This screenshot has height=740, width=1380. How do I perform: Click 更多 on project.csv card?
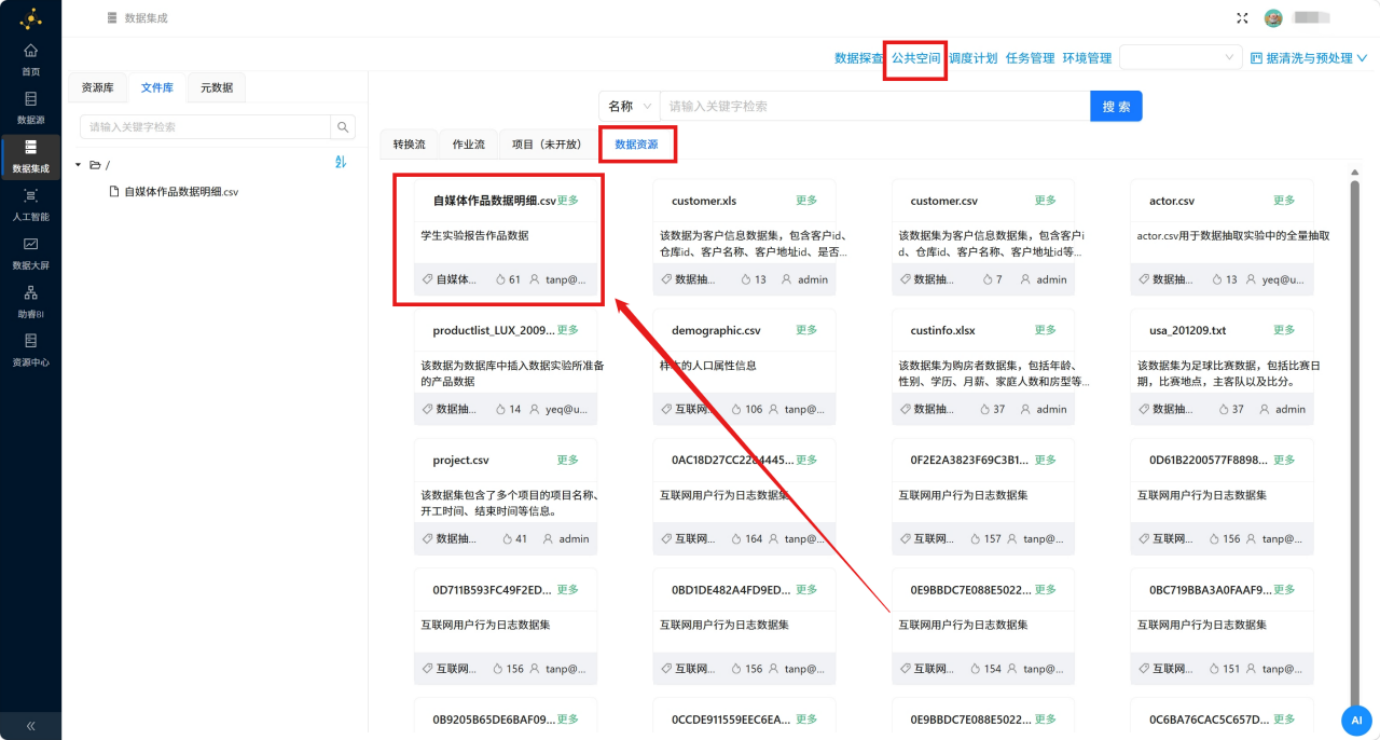(x=568, y=460)
